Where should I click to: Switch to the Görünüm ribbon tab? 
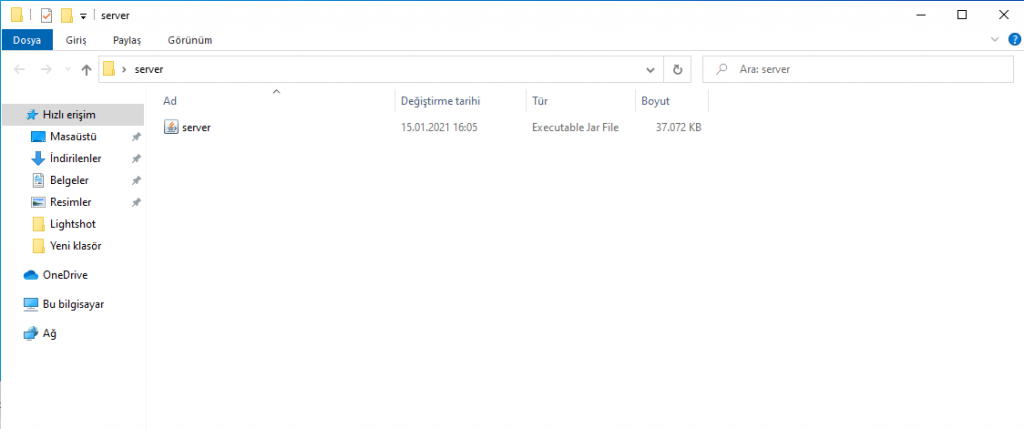(x=189, y=40)
